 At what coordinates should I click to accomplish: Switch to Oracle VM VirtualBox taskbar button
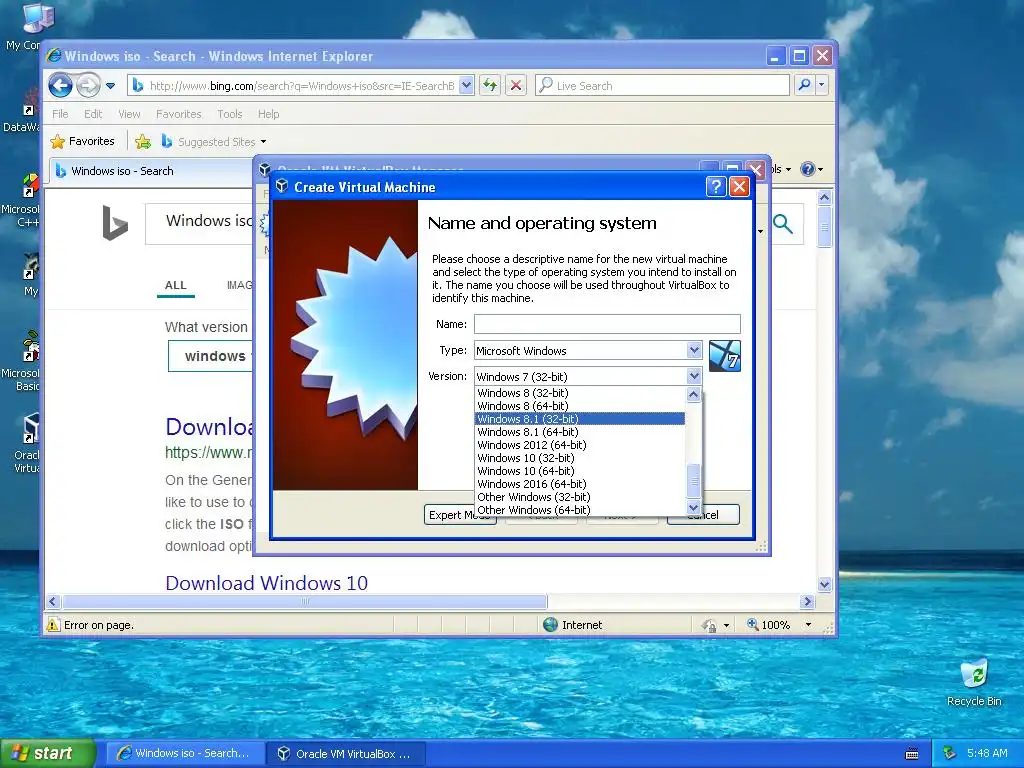[x=346, y=753]
